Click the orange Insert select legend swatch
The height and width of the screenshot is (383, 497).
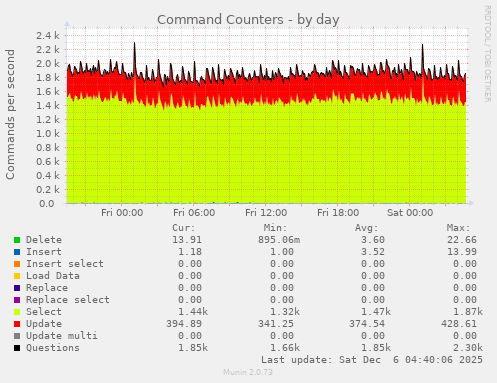pos(17,264)
